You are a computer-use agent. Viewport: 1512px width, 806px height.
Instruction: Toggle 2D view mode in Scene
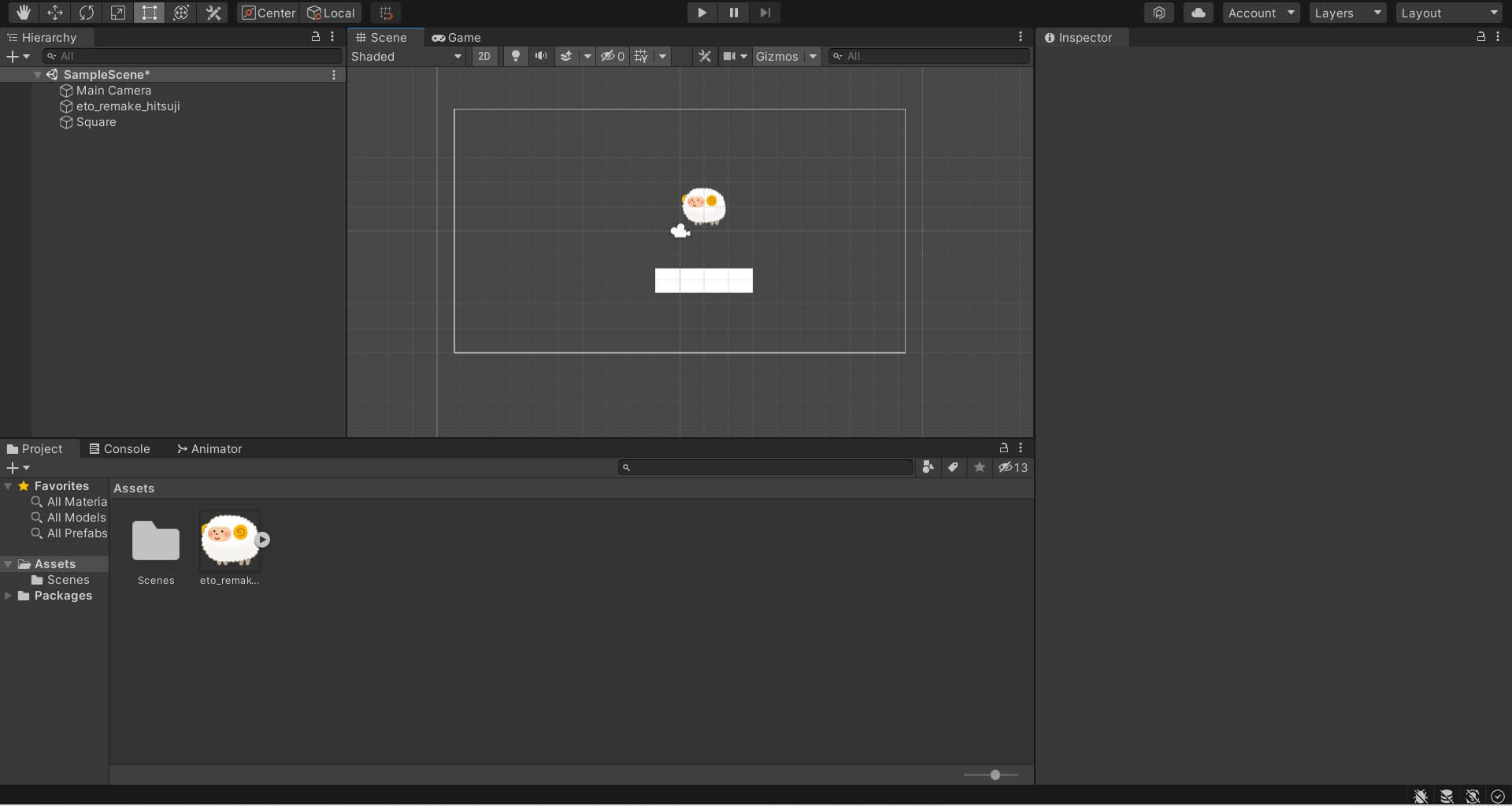pos(484,56)
